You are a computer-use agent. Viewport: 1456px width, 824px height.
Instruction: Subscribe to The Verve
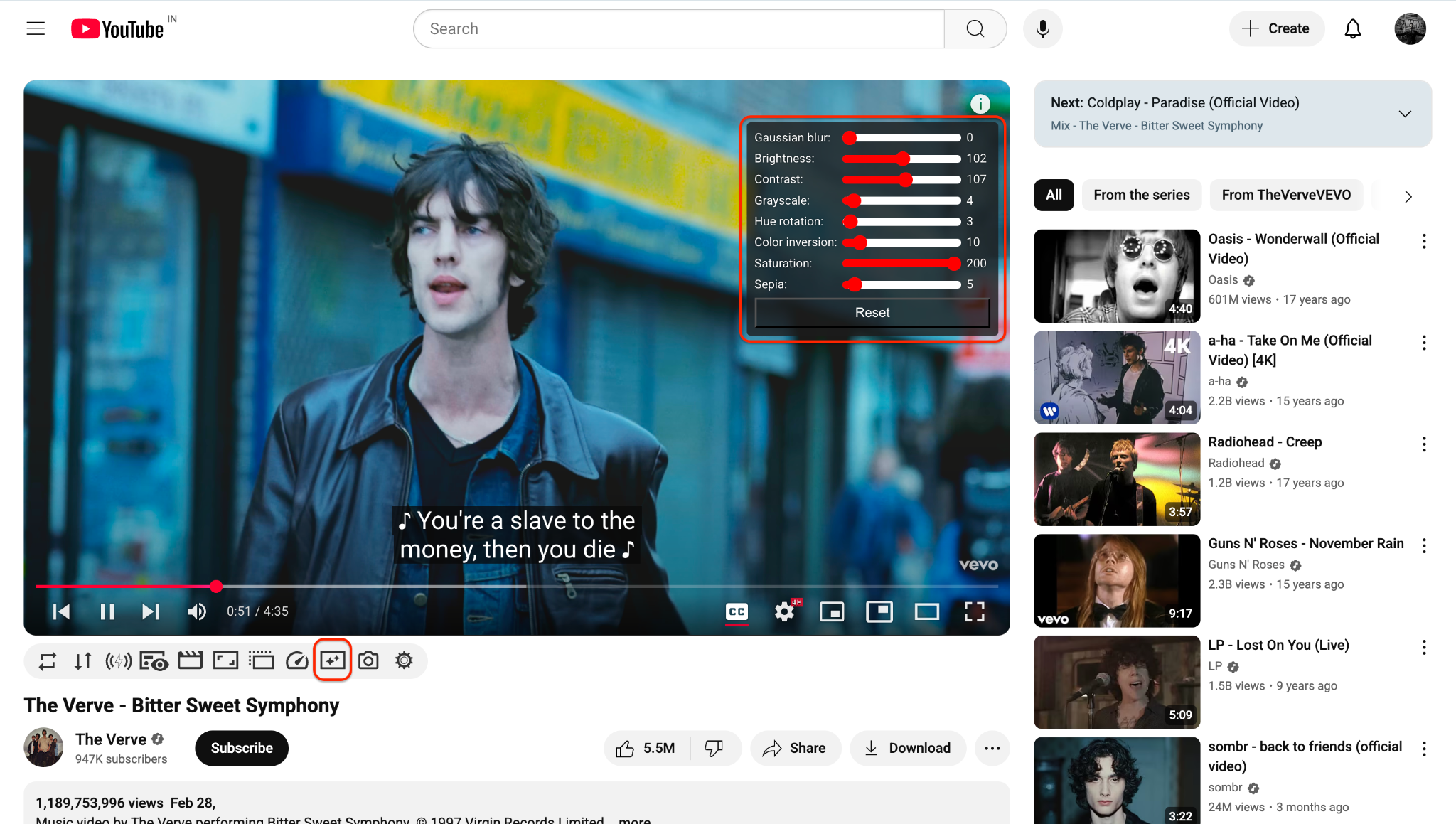point(242,748)
